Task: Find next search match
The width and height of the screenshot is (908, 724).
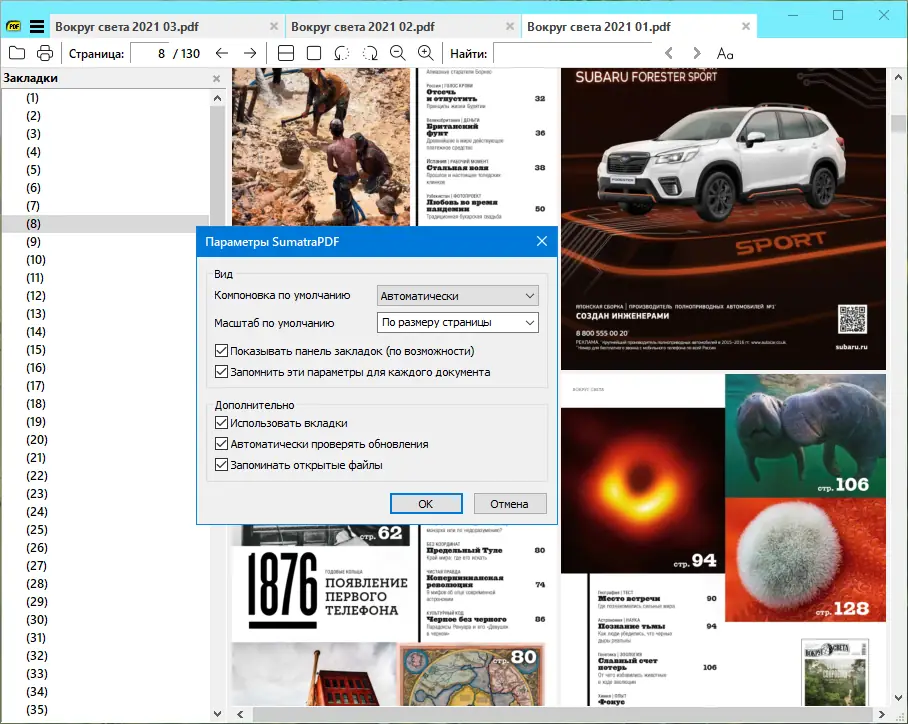Action: 697,53
